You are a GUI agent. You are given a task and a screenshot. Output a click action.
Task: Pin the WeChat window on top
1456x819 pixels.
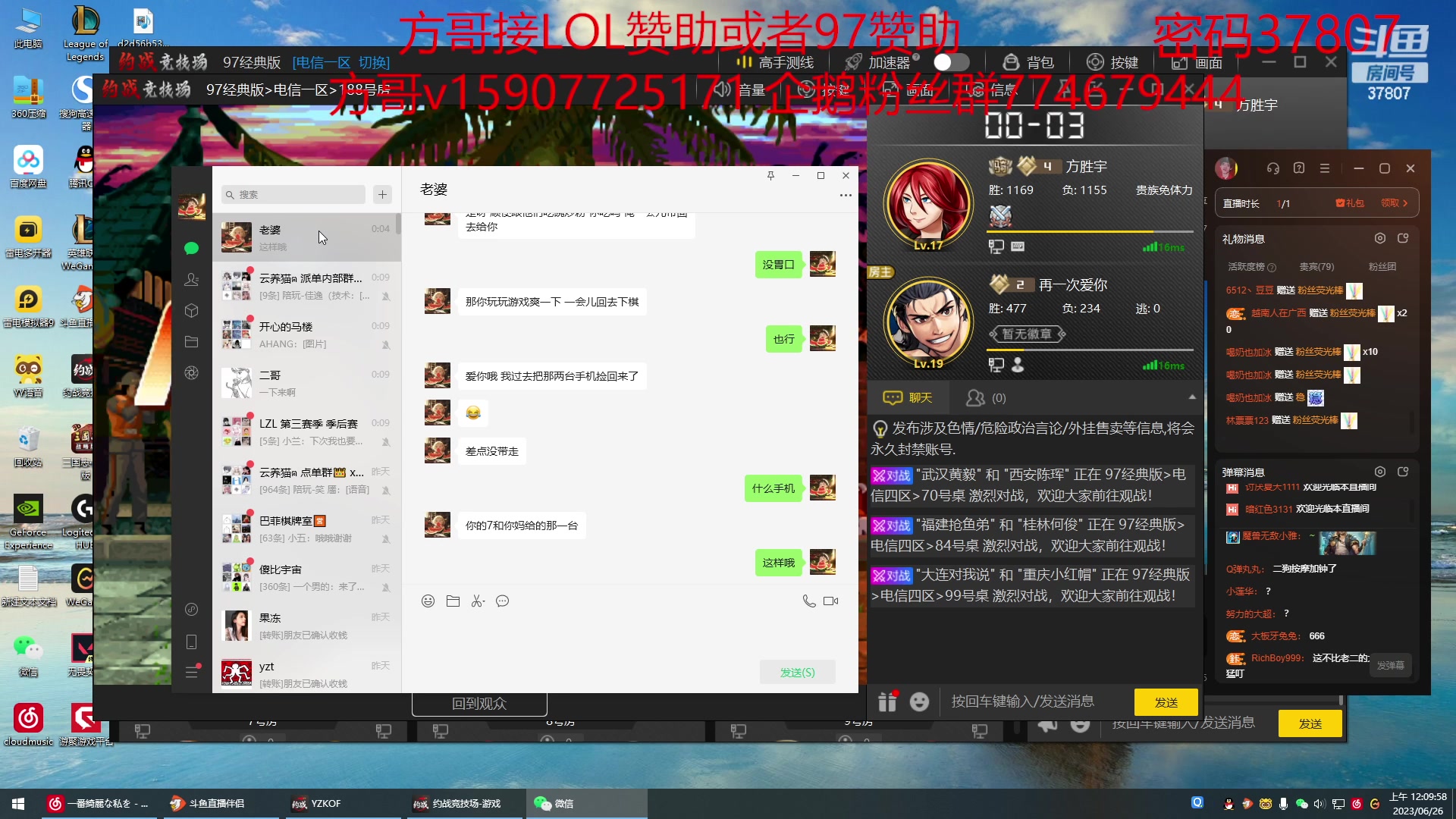[x=770, y=175]
